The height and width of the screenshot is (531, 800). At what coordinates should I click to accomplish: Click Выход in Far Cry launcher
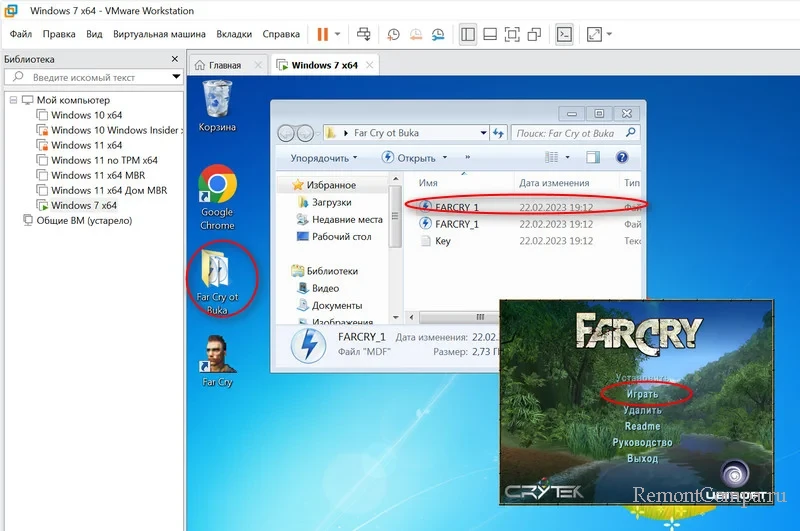[x=642, y=458]
